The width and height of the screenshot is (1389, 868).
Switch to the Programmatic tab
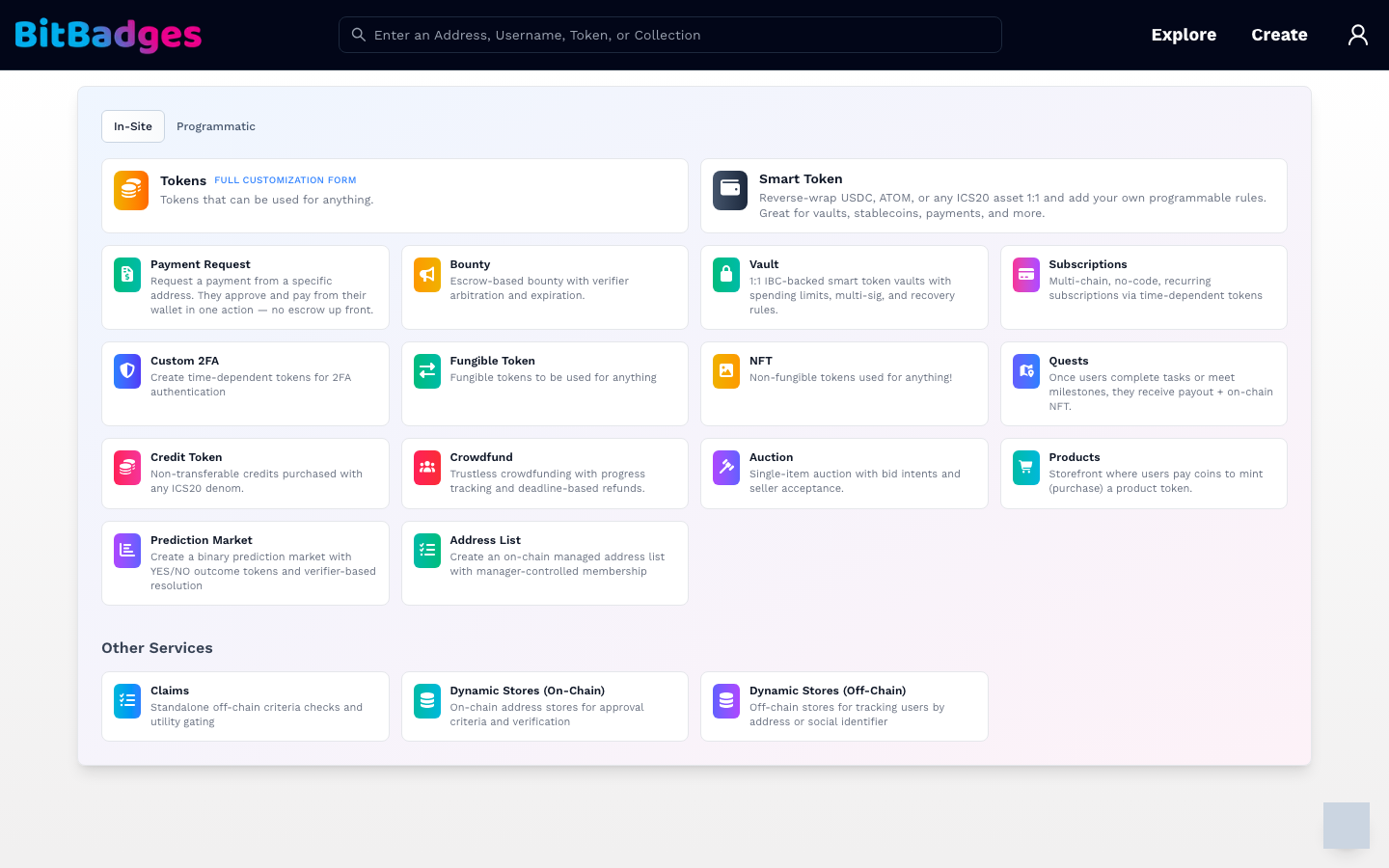click(216, 126)
